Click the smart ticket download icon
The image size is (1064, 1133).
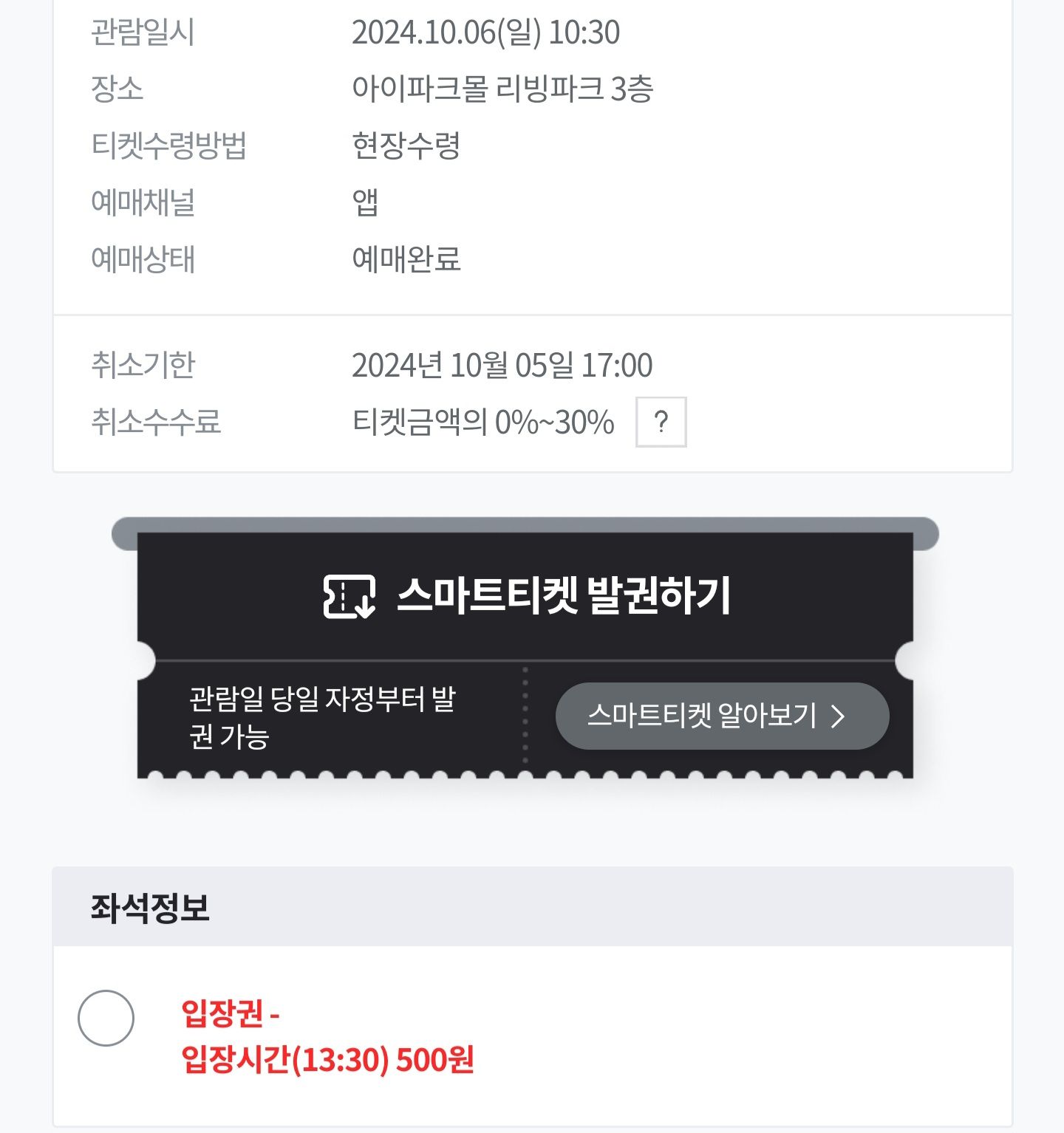pyautogui.click(x=349, y=596)
